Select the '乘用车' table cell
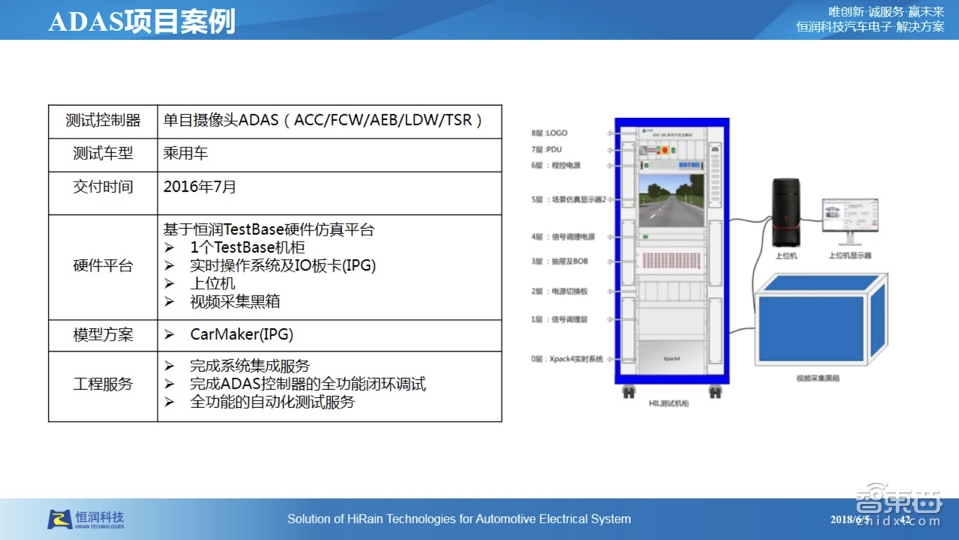The width and height of the screenshot is (959, 540). tap(330, 155)
